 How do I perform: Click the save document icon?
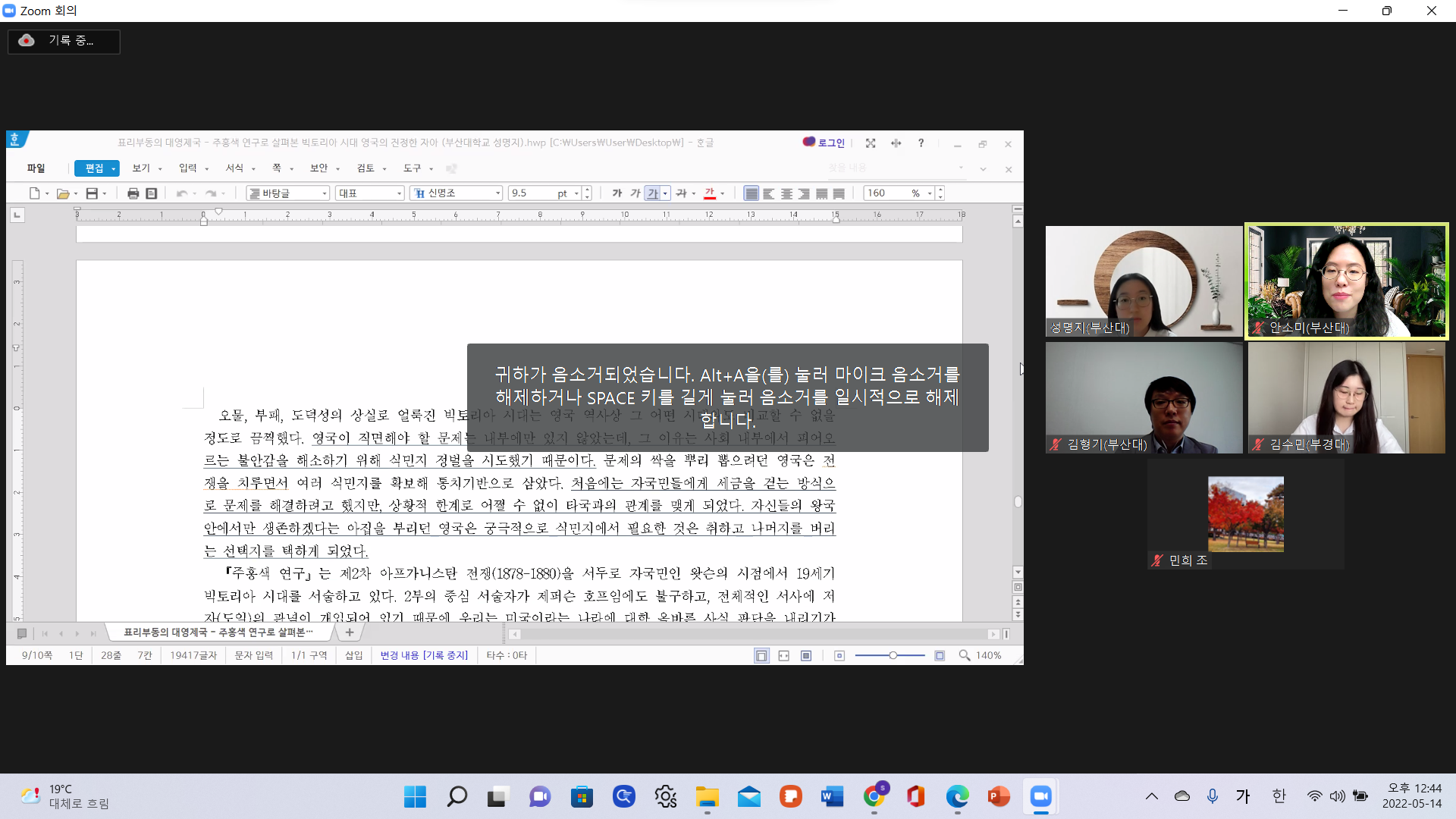click(92, 193)
